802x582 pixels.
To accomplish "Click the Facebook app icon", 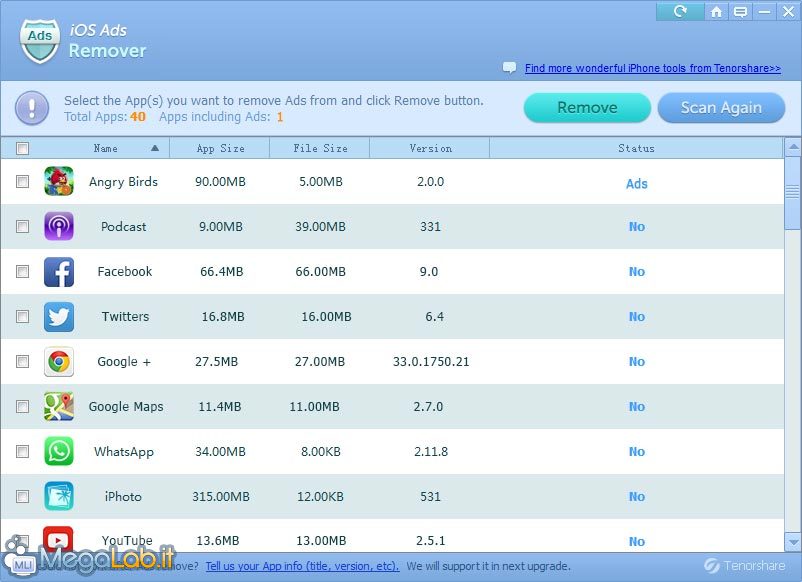I will pyautogui.click(x=59, y=271).
